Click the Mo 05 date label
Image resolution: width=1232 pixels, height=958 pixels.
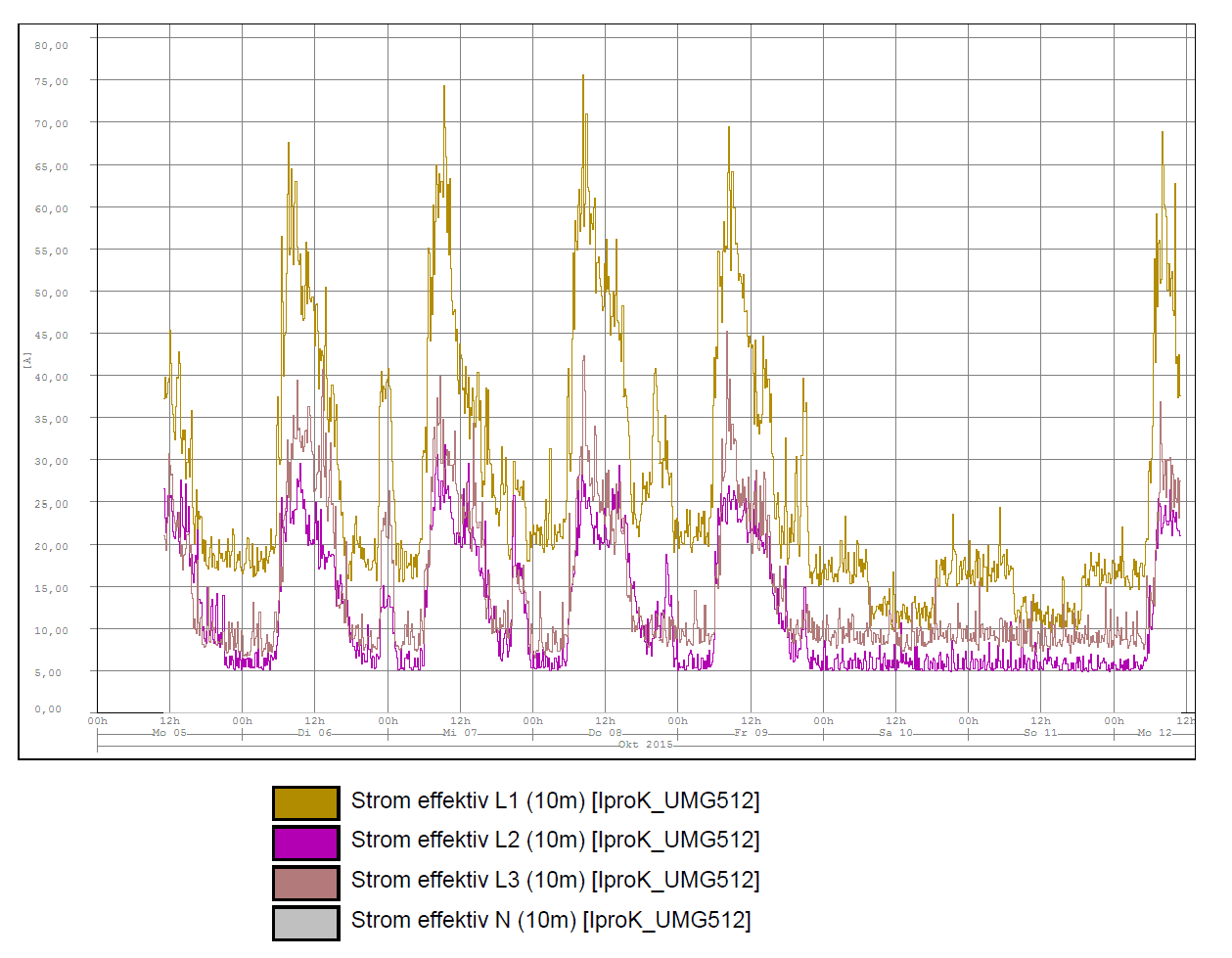click(x=169, y=732)
